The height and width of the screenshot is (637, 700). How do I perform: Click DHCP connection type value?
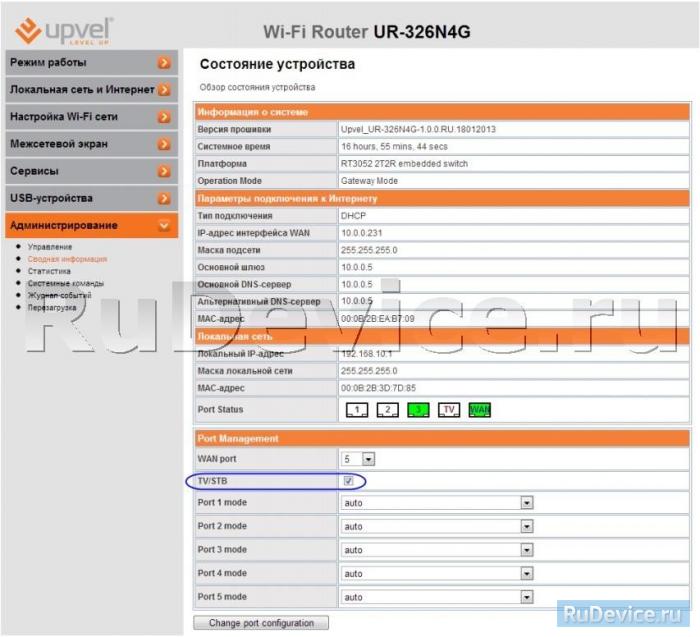coord(354,216)
